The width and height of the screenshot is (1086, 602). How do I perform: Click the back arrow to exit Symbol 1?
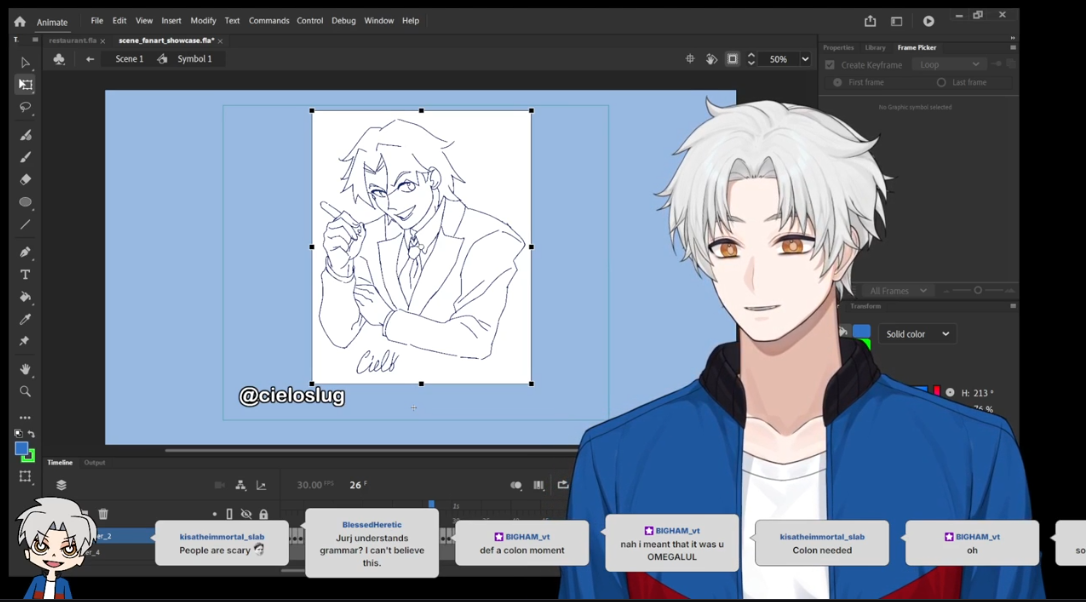pos(90,59)
